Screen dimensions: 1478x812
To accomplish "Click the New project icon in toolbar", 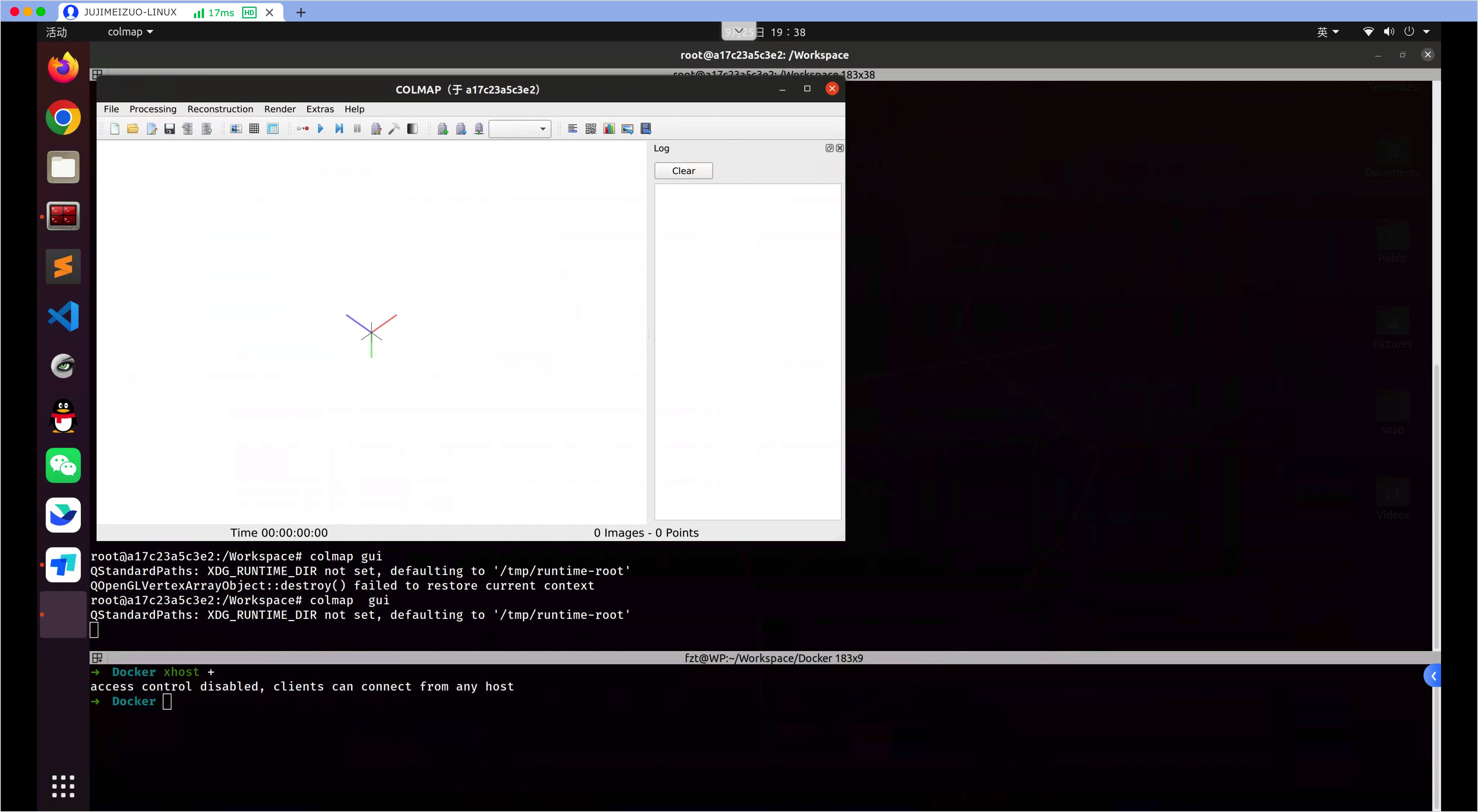I will pyautogui.click(x=114, y=129).
